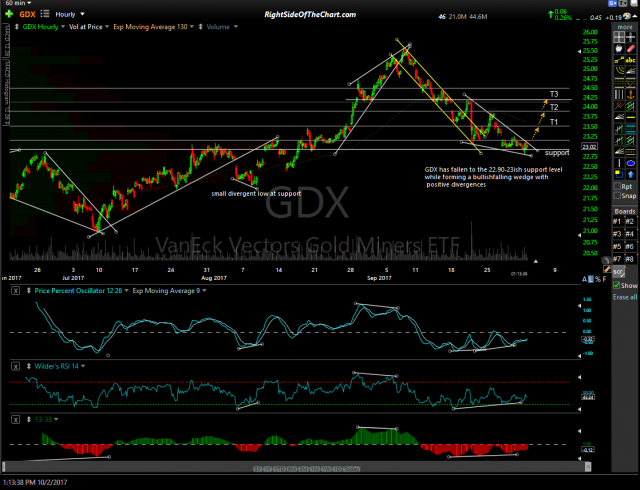Select the blue ellipse drawing tool
Viewport: 640px width, 490px height.
(631, 163)
